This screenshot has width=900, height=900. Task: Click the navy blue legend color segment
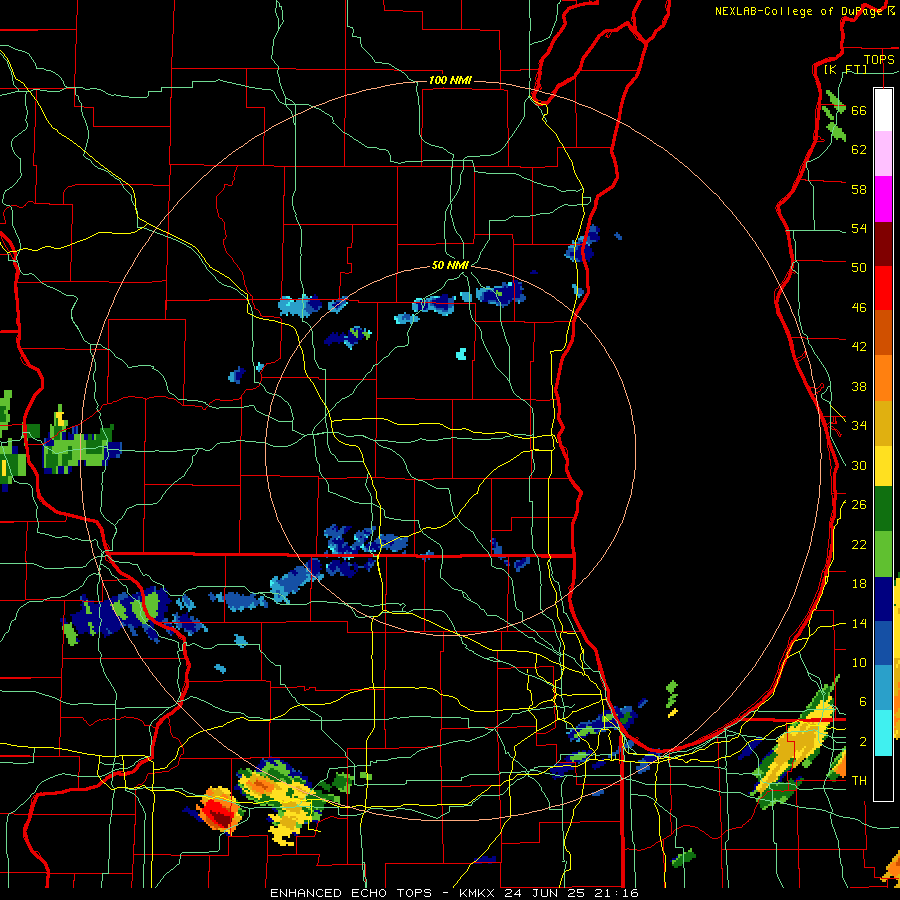tap(883, 599)
